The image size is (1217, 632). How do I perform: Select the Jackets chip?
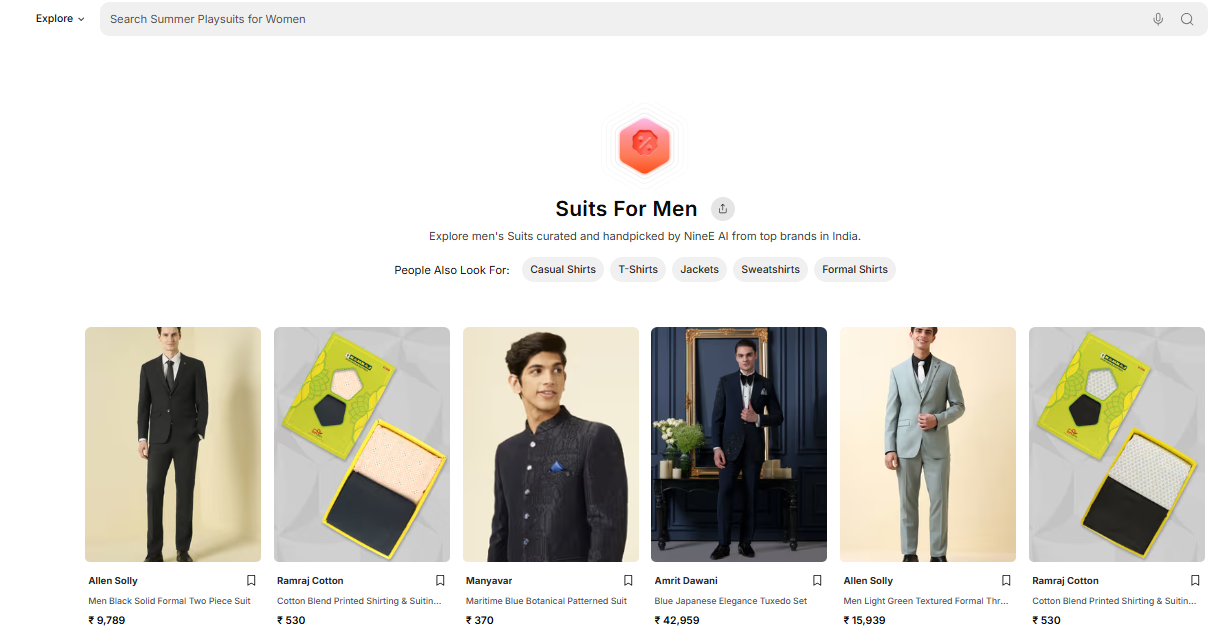pyautogui.click(x=700, y=270)
